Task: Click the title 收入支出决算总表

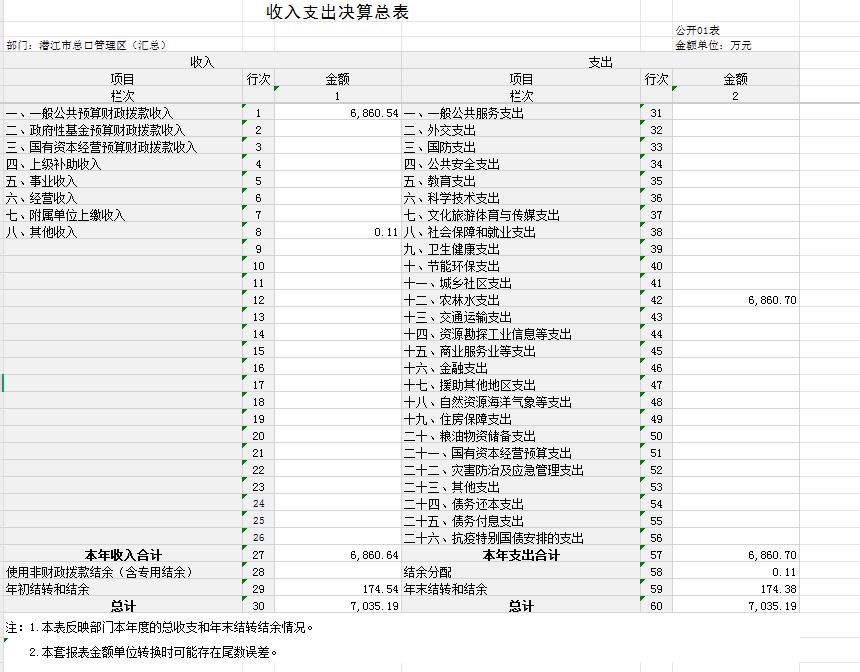Action: point(337,13)
